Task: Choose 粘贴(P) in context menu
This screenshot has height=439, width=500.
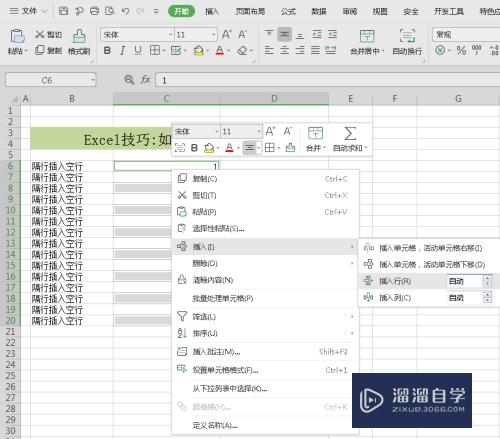Action: click(265, 212)
